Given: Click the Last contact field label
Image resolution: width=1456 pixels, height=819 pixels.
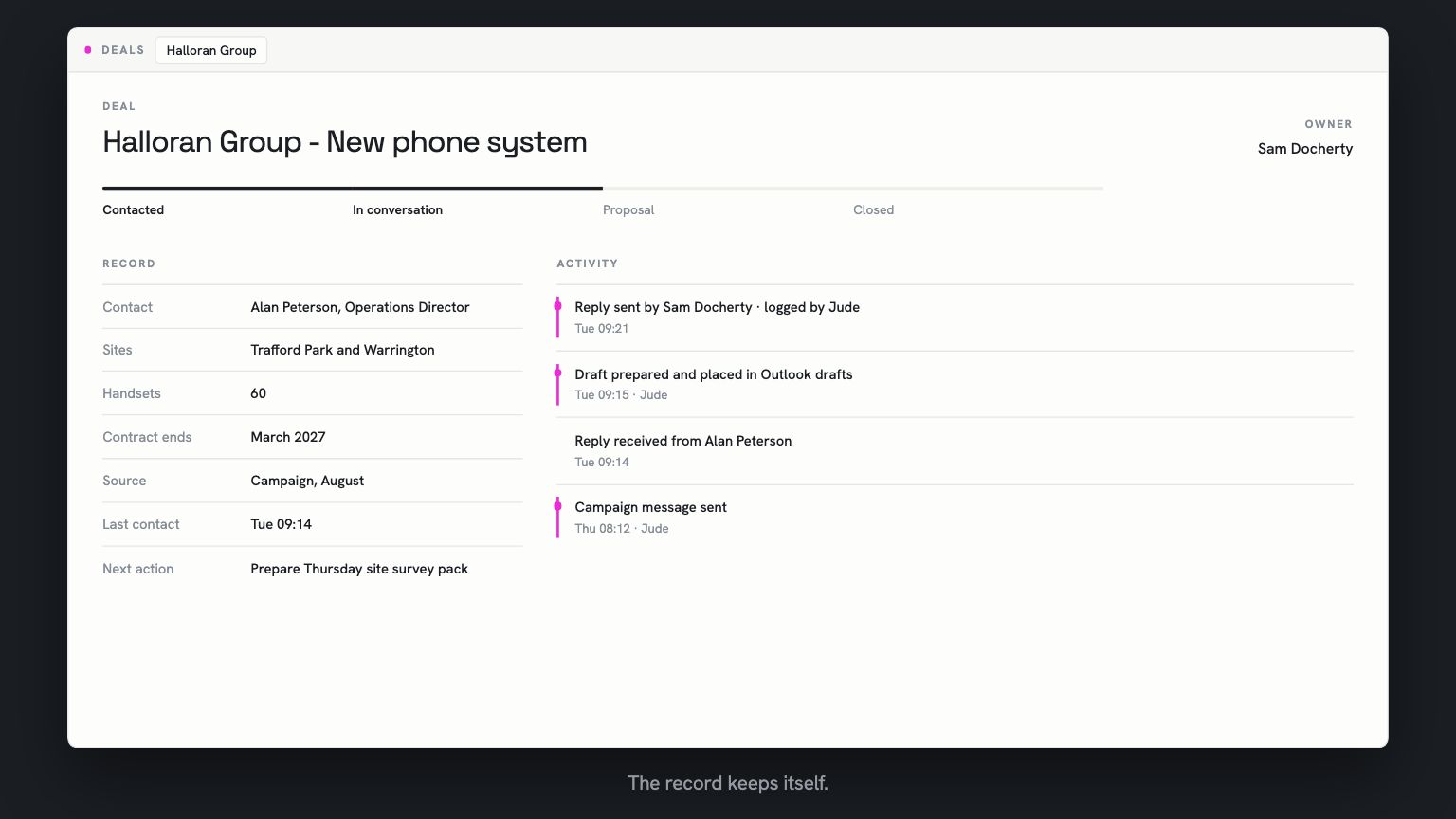Looking at the screenshot, I should [x=140, y=524].
